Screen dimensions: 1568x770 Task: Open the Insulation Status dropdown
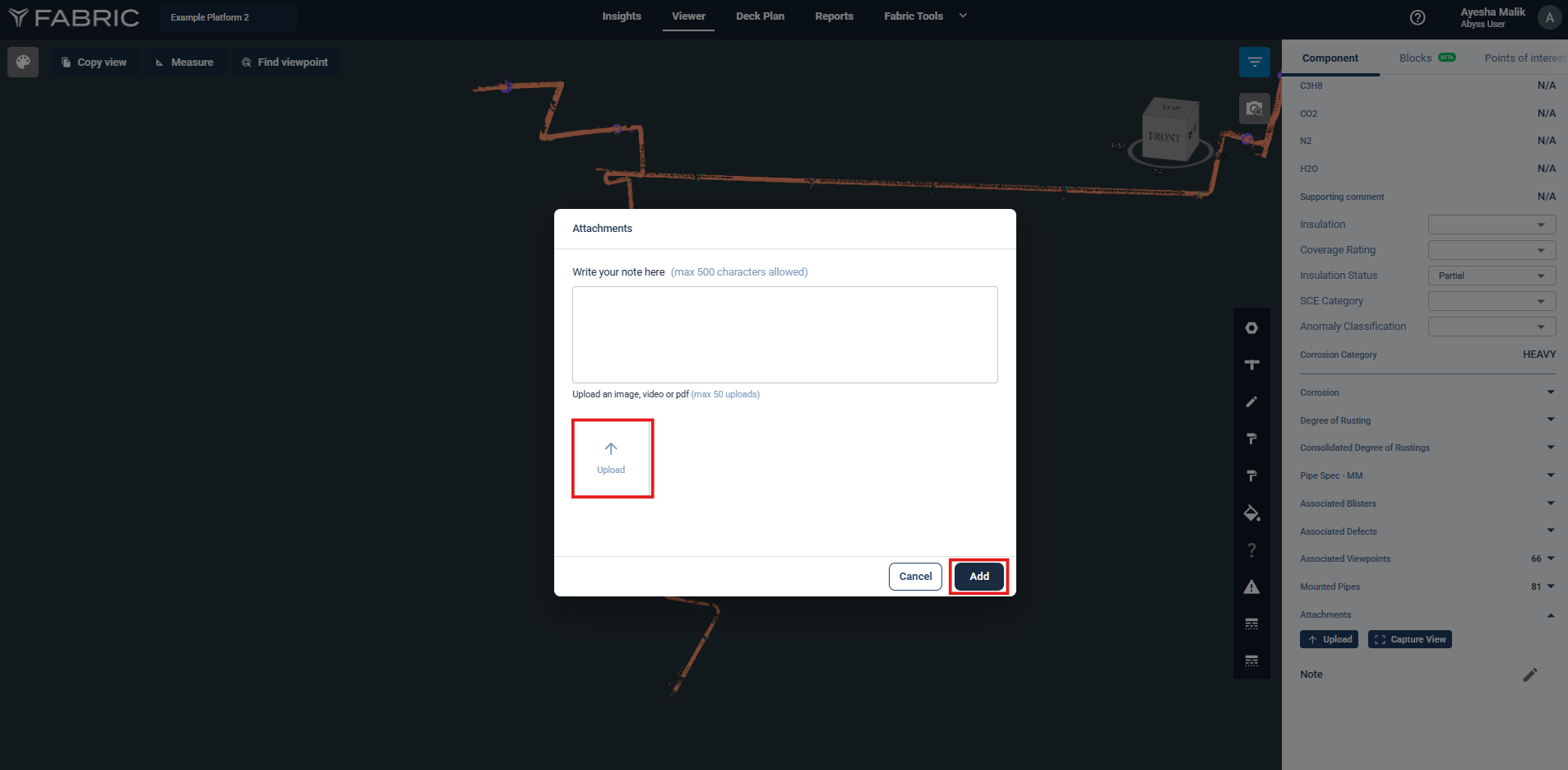(1492, 276)
